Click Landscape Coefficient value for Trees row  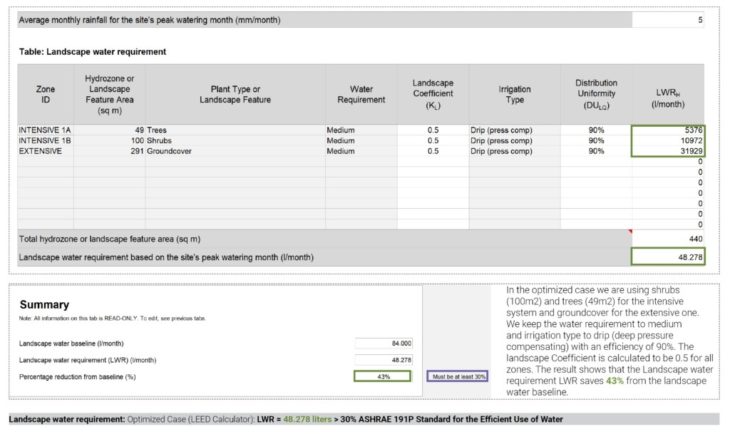click(x=433, y=130)
